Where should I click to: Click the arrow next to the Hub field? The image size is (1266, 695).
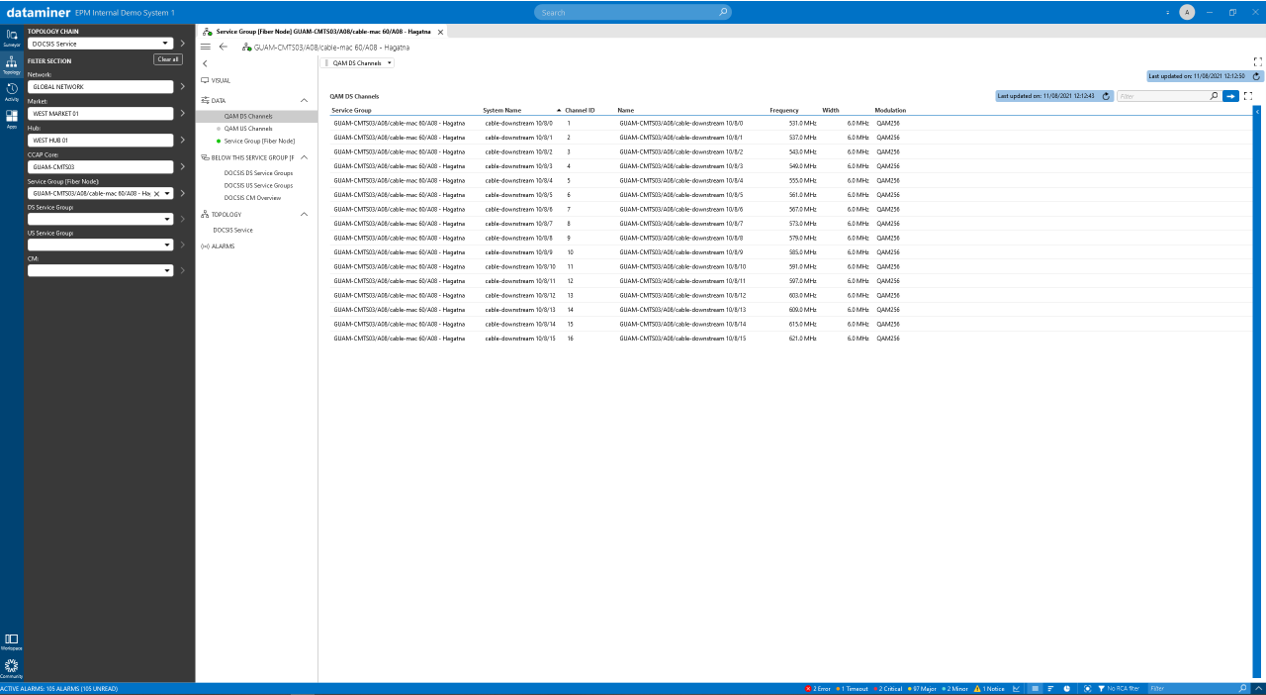[x=182, y=140]
